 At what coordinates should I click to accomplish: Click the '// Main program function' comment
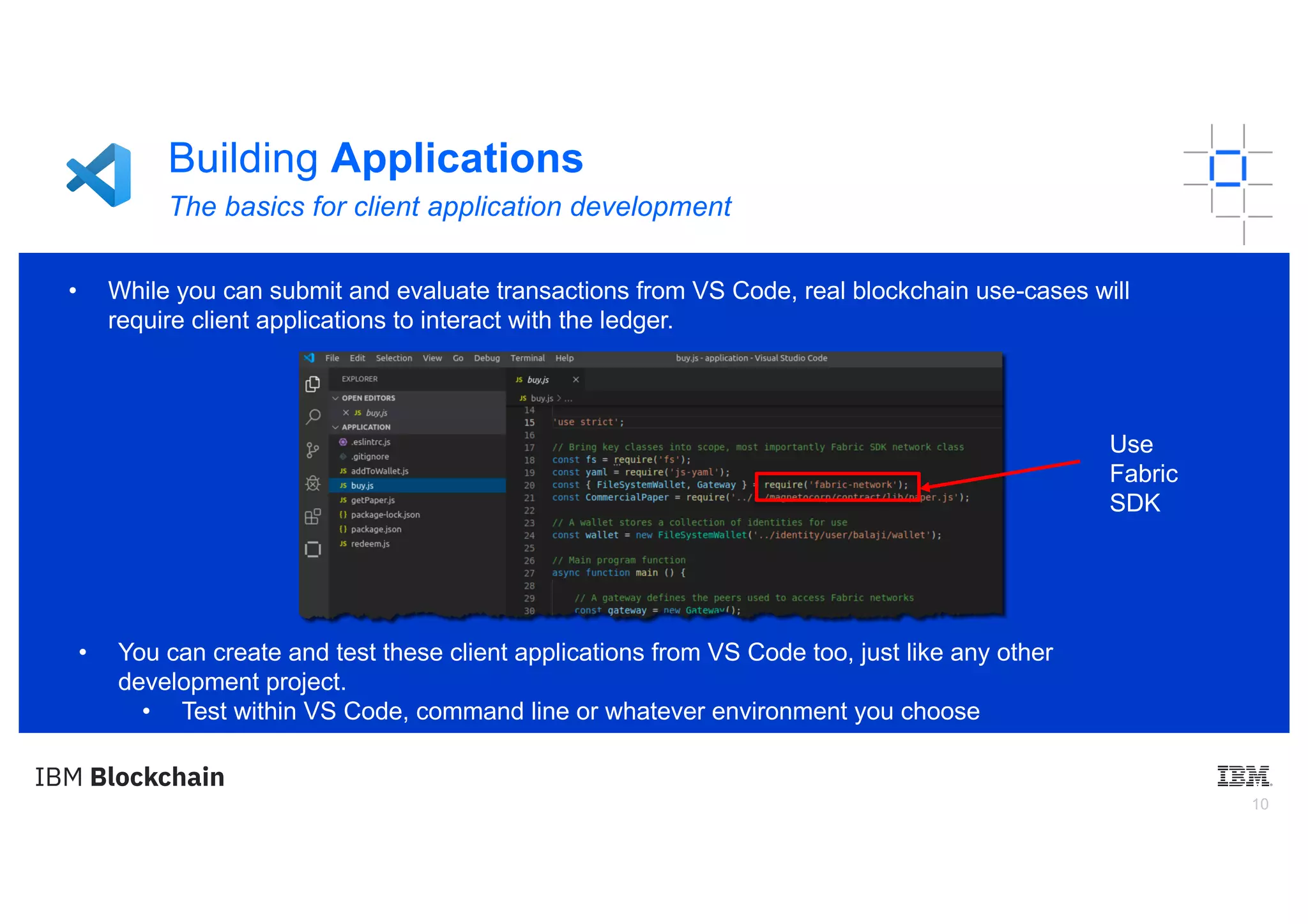click(x=619, y=561)
